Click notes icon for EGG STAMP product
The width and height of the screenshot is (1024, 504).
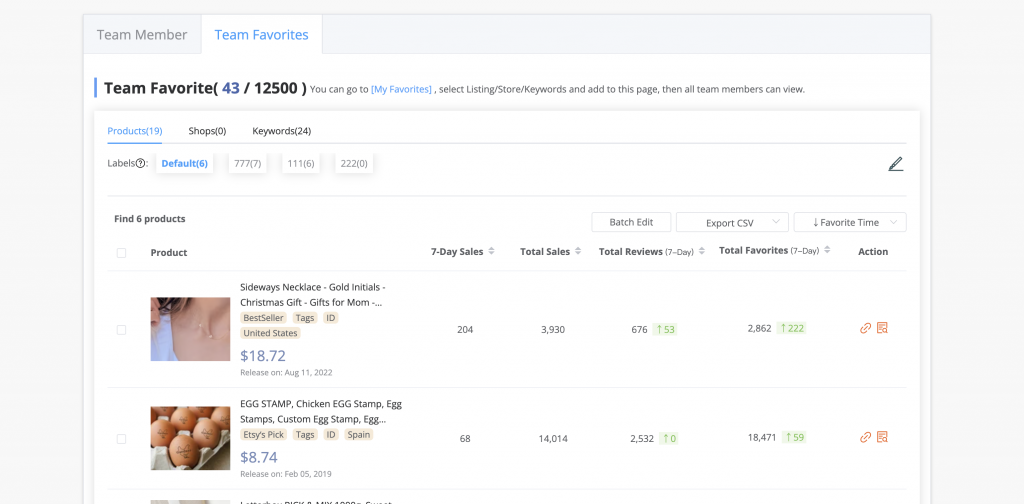click(882, 437)
